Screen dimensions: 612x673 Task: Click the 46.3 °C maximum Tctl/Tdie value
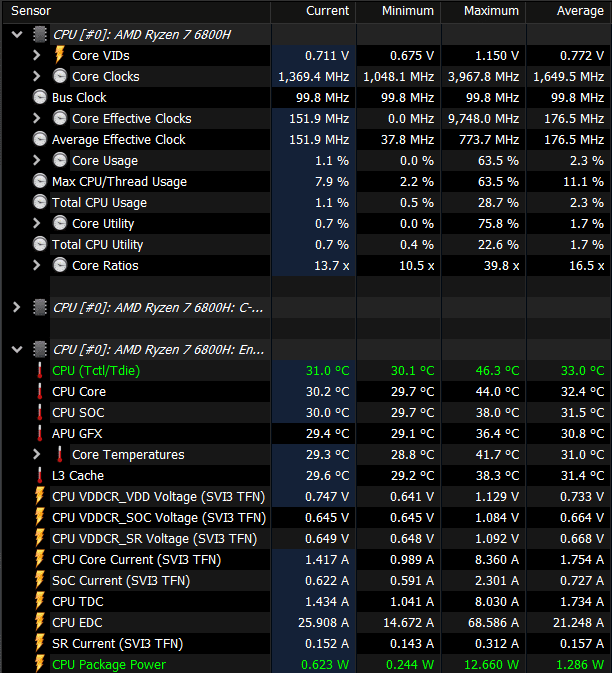[497, 371]
